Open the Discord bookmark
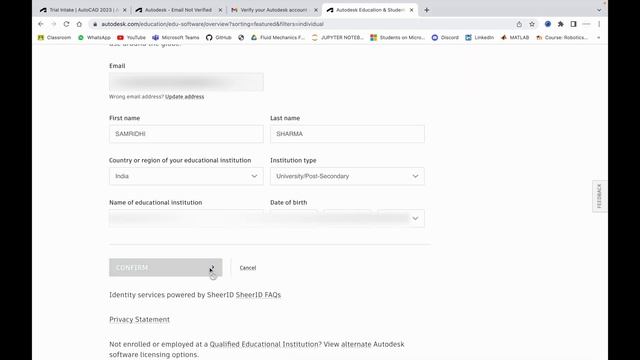 coord(445,38)
